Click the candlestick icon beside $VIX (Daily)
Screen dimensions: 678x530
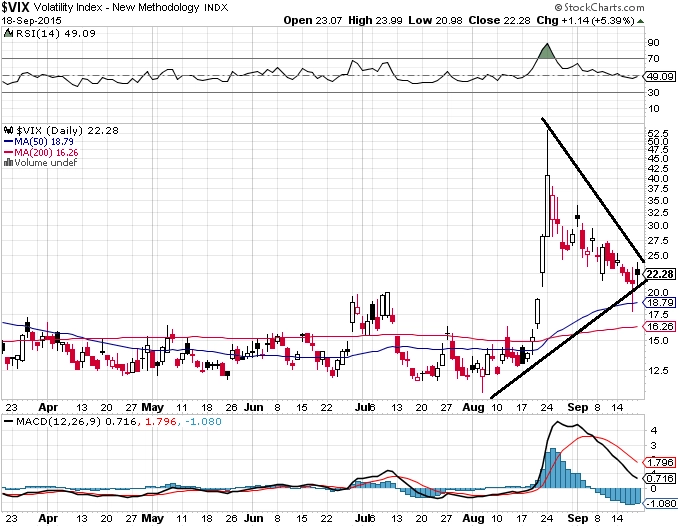point(9,130)
